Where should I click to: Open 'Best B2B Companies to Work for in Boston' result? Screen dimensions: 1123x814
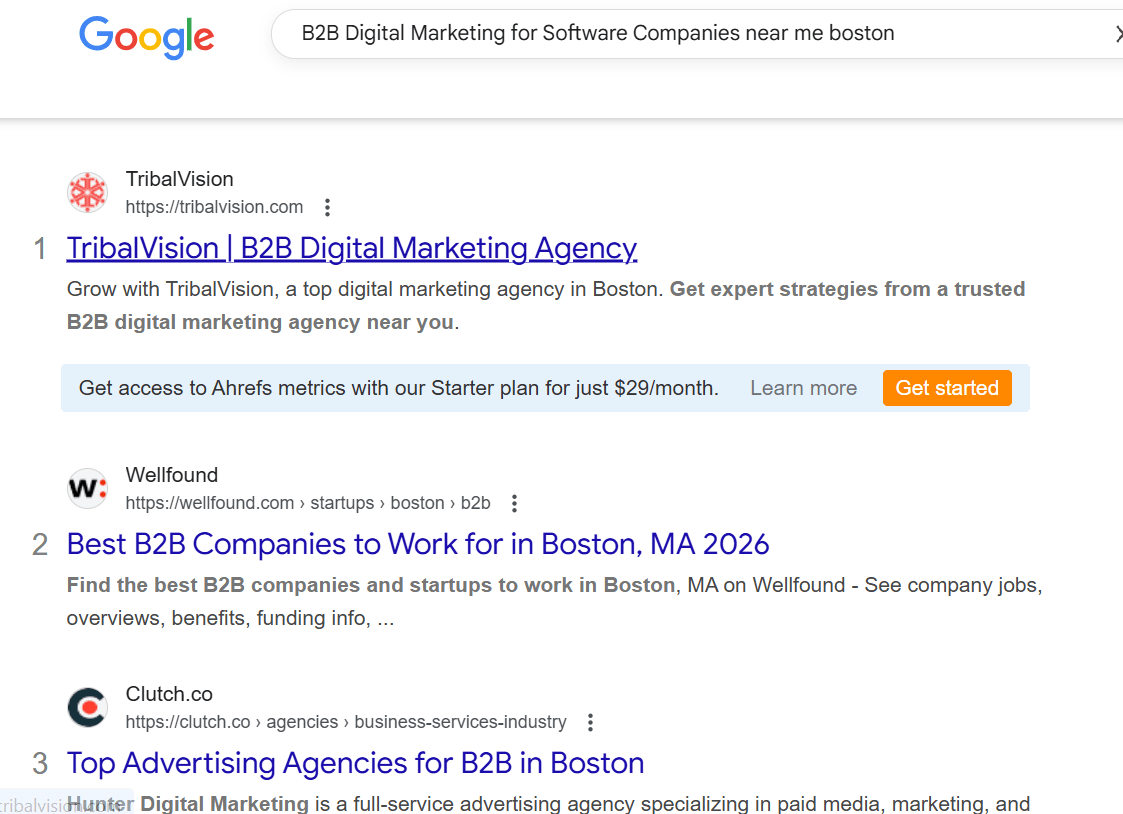point(417,544)
